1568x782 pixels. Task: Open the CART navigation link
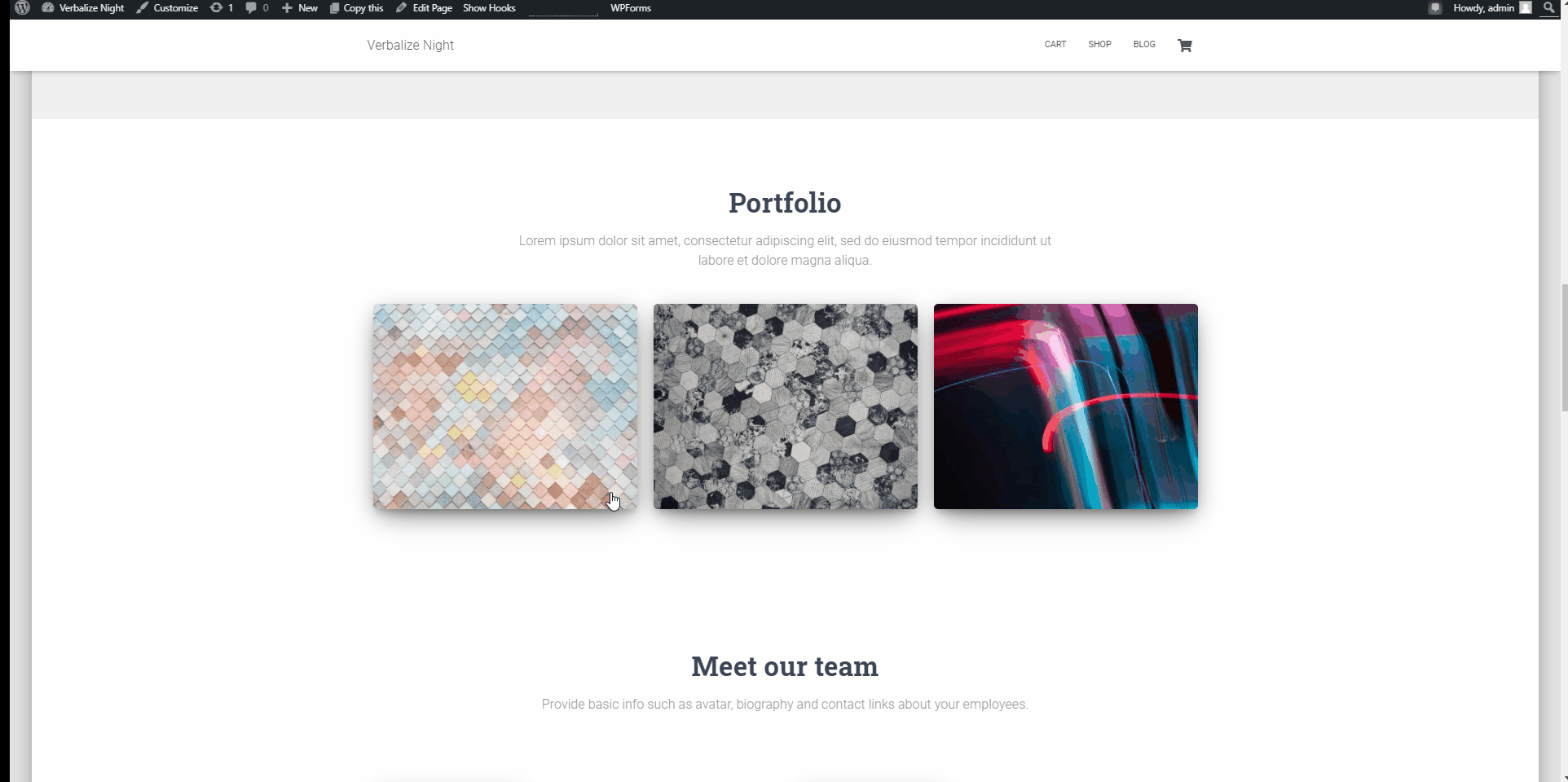1055,45
